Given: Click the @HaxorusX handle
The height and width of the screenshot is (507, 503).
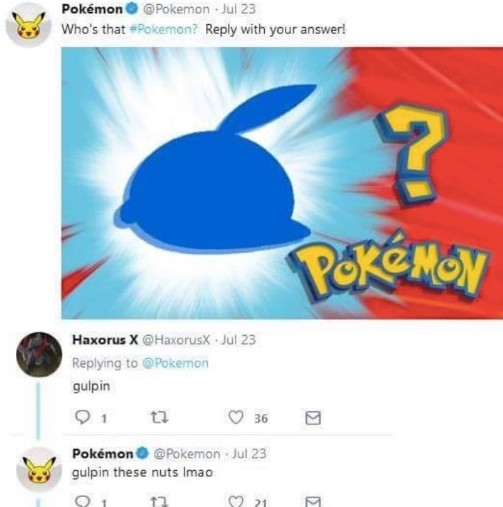Looking at the screenshot, I should 176,340.
